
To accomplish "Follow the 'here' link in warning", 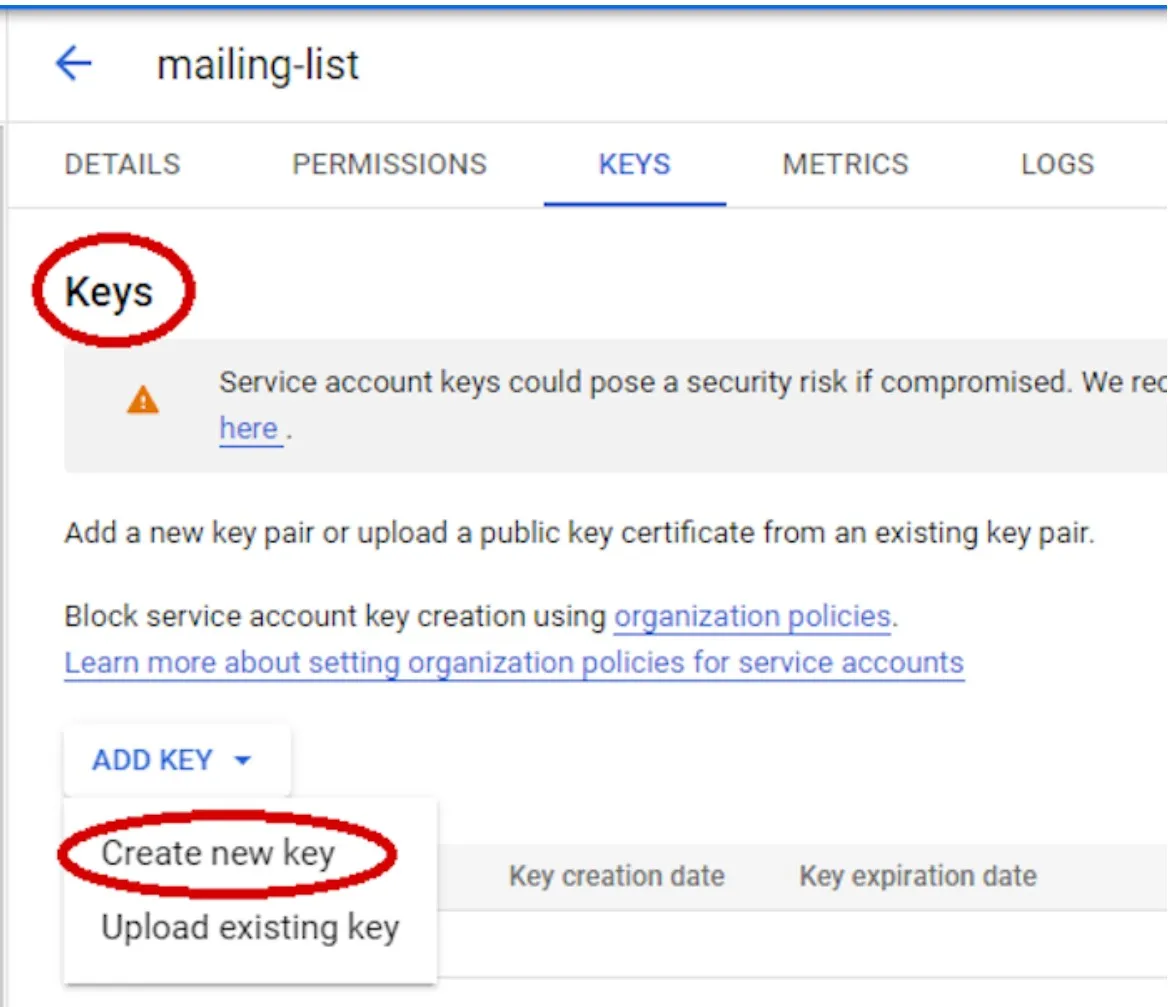I will tap(249, 429).
